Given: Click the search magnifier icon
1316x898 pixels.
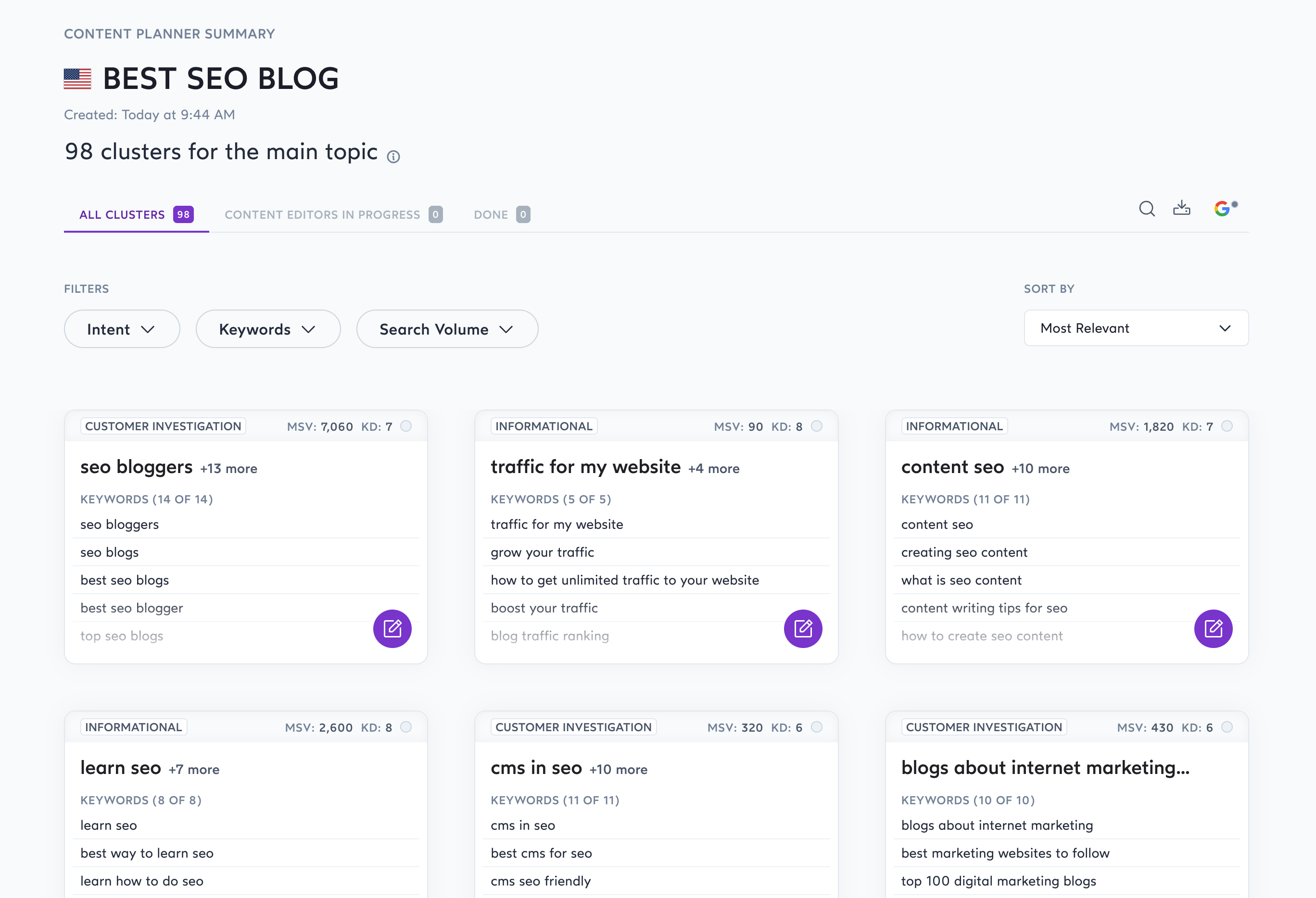Looking at the screenshot, I should click(1147, 209).
